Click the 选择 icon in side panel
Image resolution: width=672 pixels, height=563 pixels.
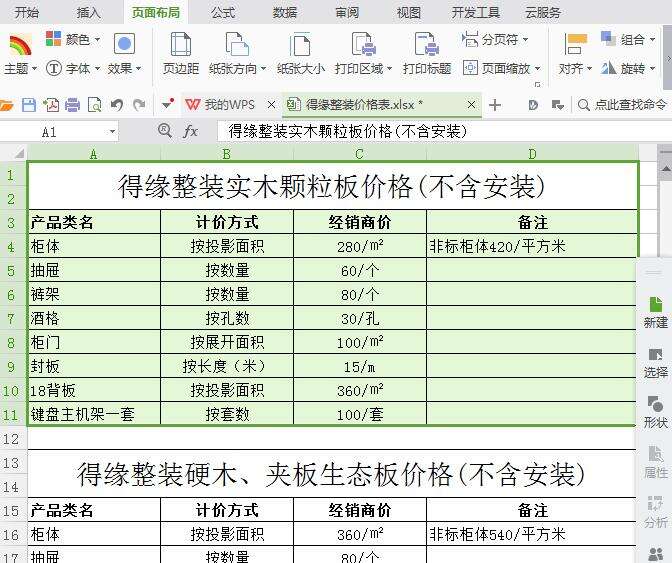(656, 362)
